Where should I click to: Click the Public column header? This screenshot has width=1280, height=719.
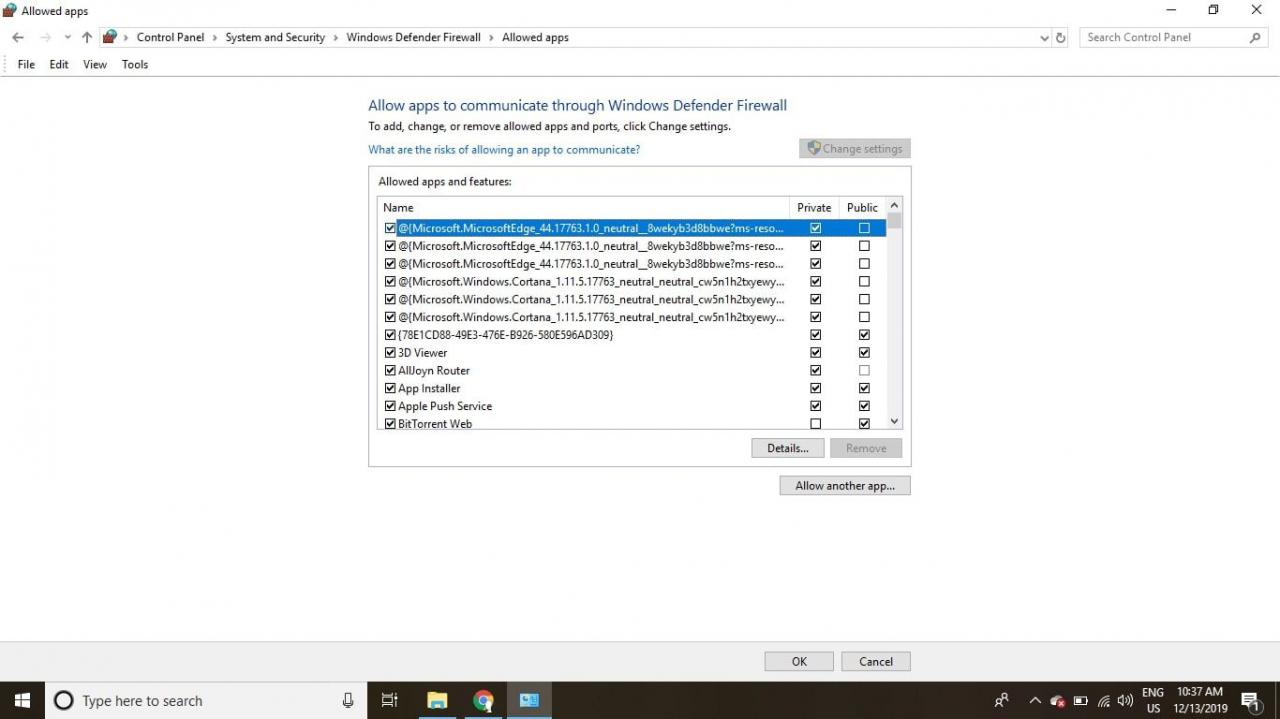pyautogui.click(x=862, y=207)
